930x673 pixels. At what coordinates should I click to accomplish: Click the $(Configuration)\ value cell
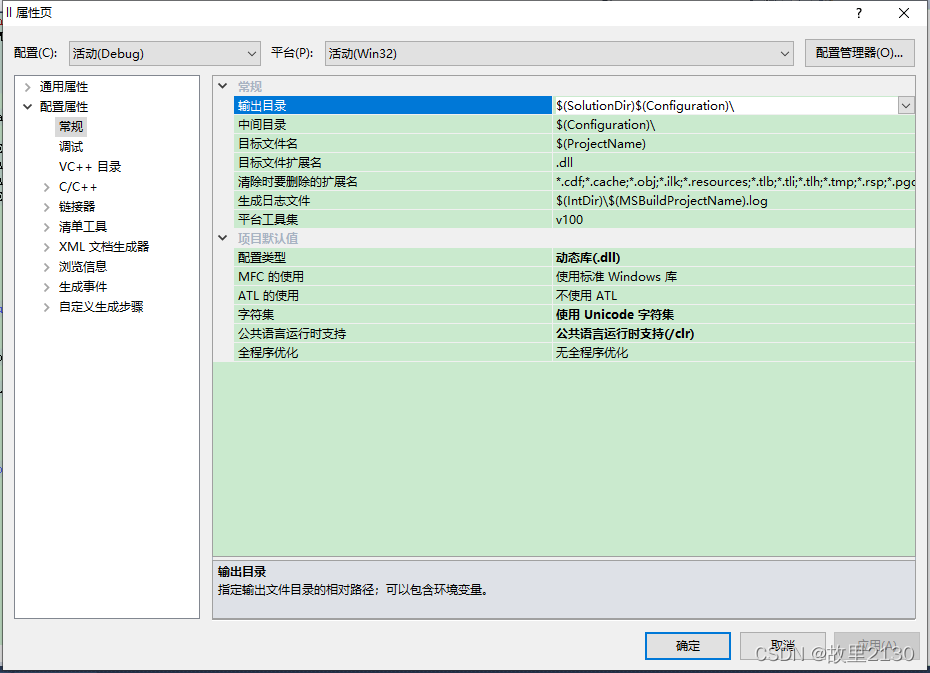click(734, 125)
